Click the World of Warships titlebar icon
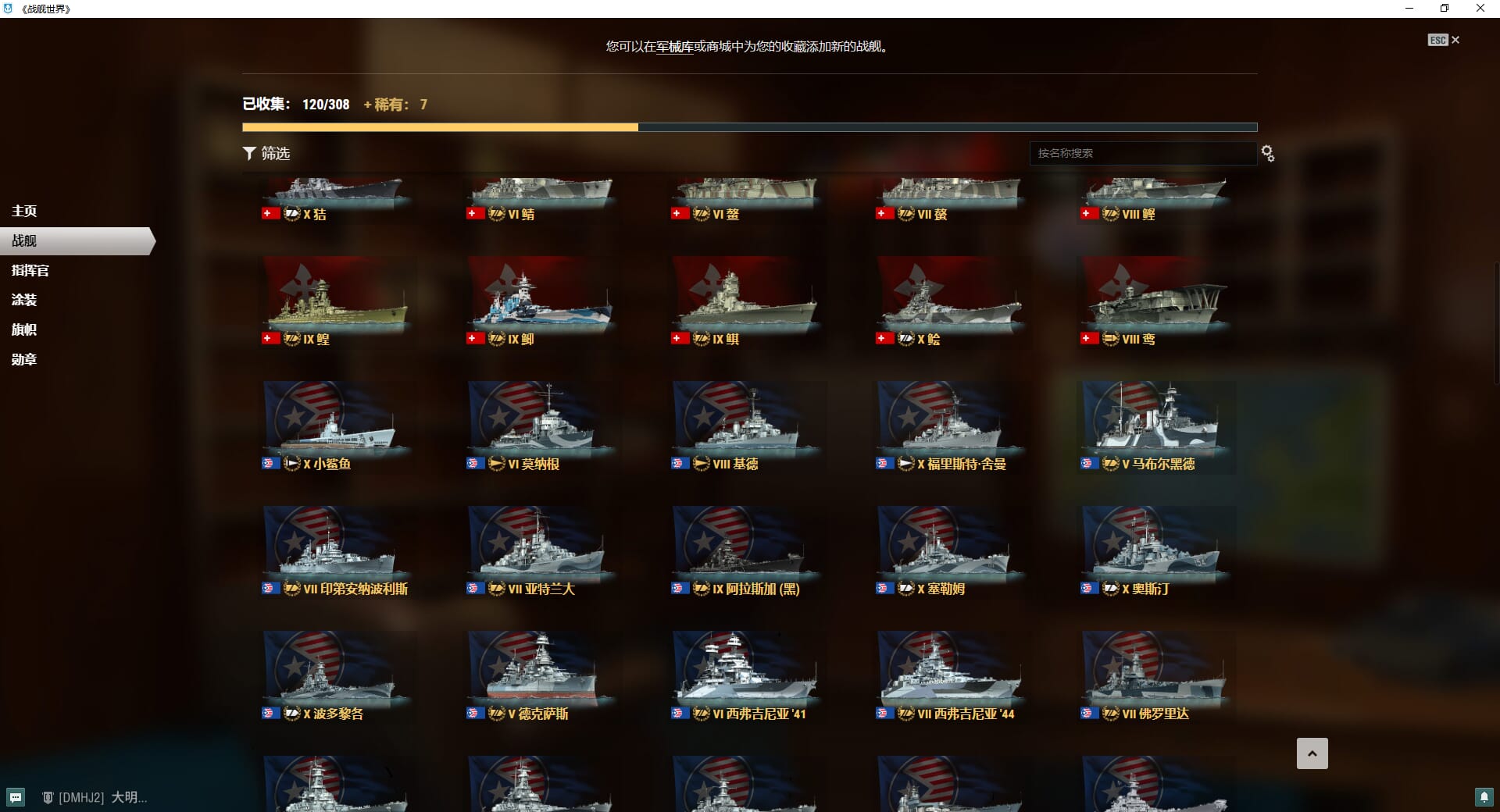This screenshot has width=1500, height=812. point(9,9)
